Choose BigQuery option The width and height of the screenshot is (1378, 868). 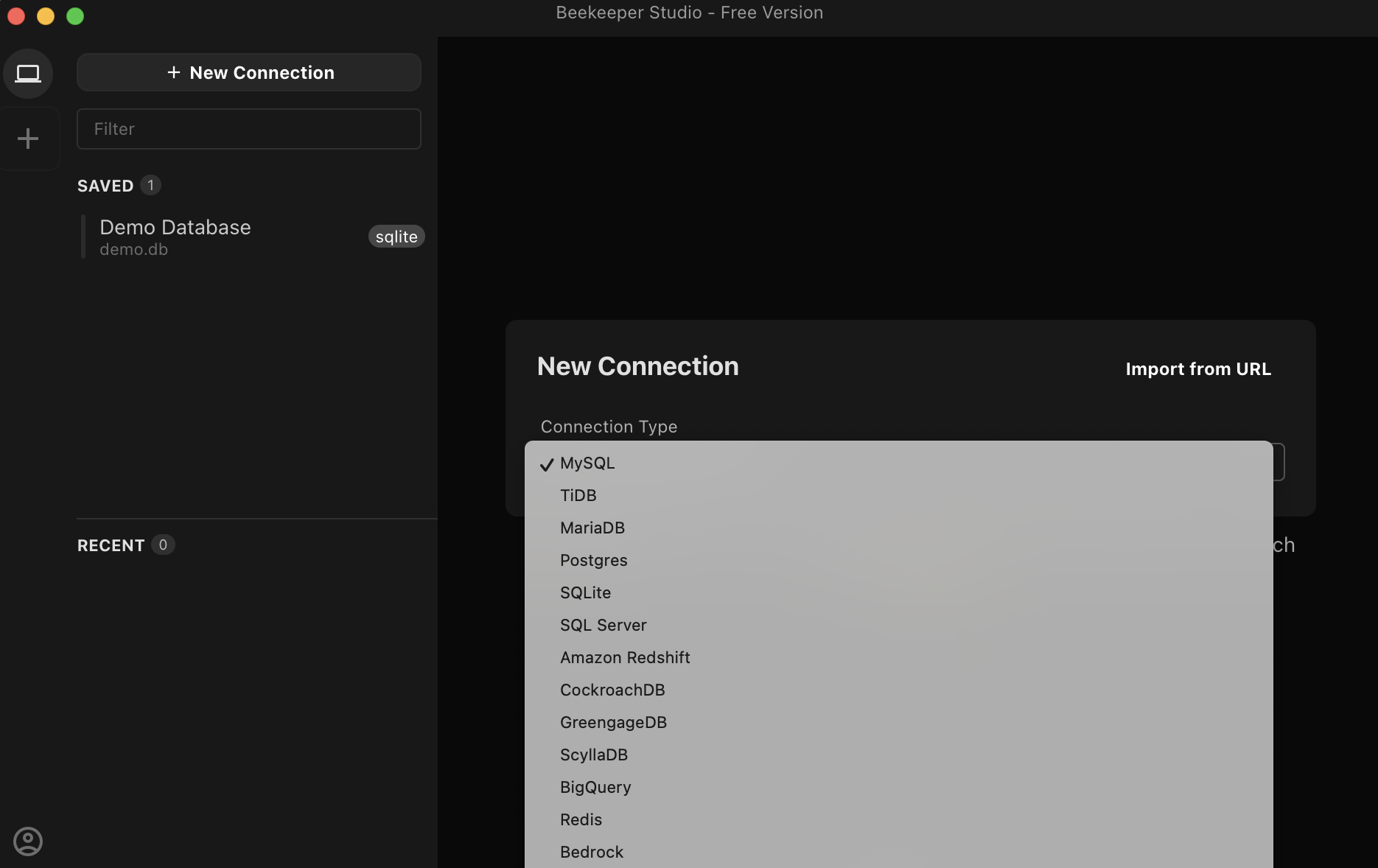[x=898, y=787]
